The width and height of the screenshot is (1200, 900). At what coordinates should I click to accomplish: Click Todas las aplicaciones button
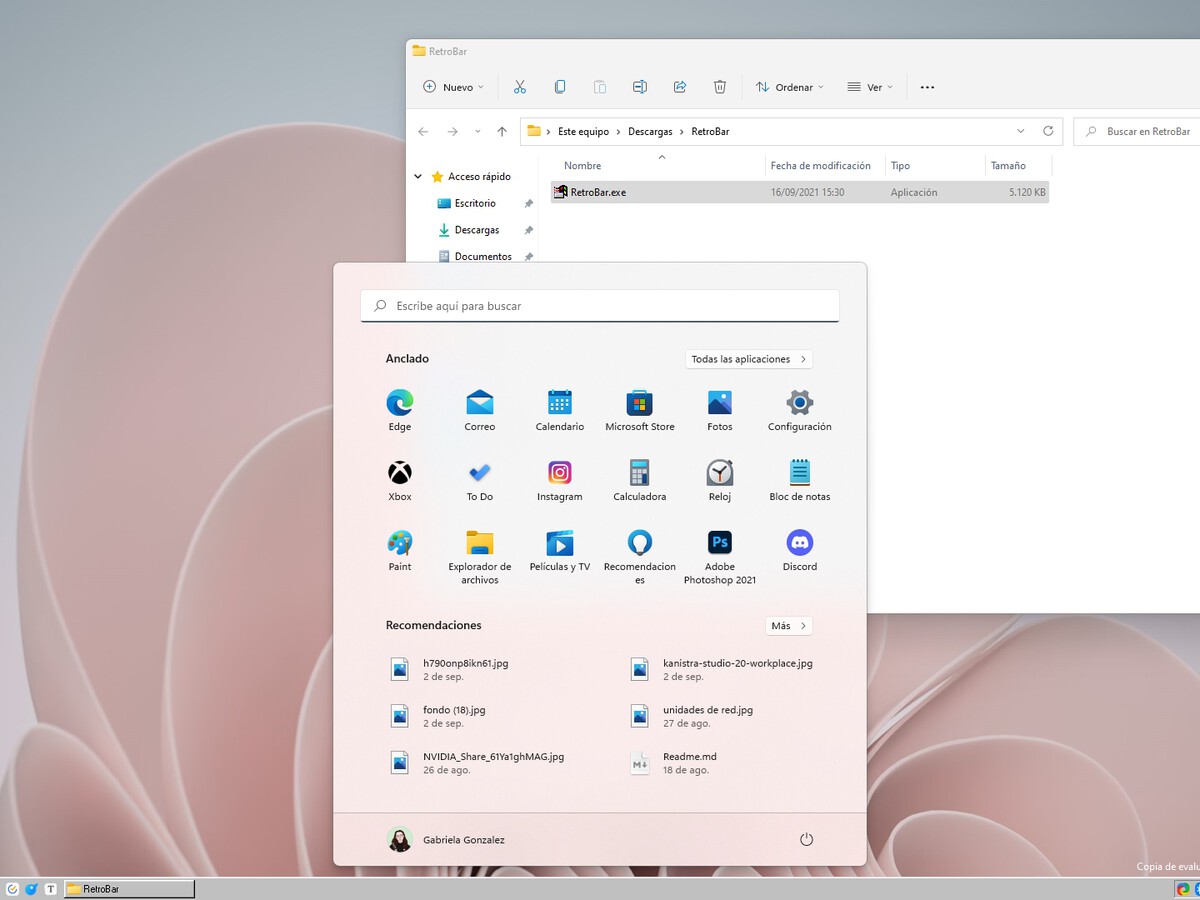point(749,359)
